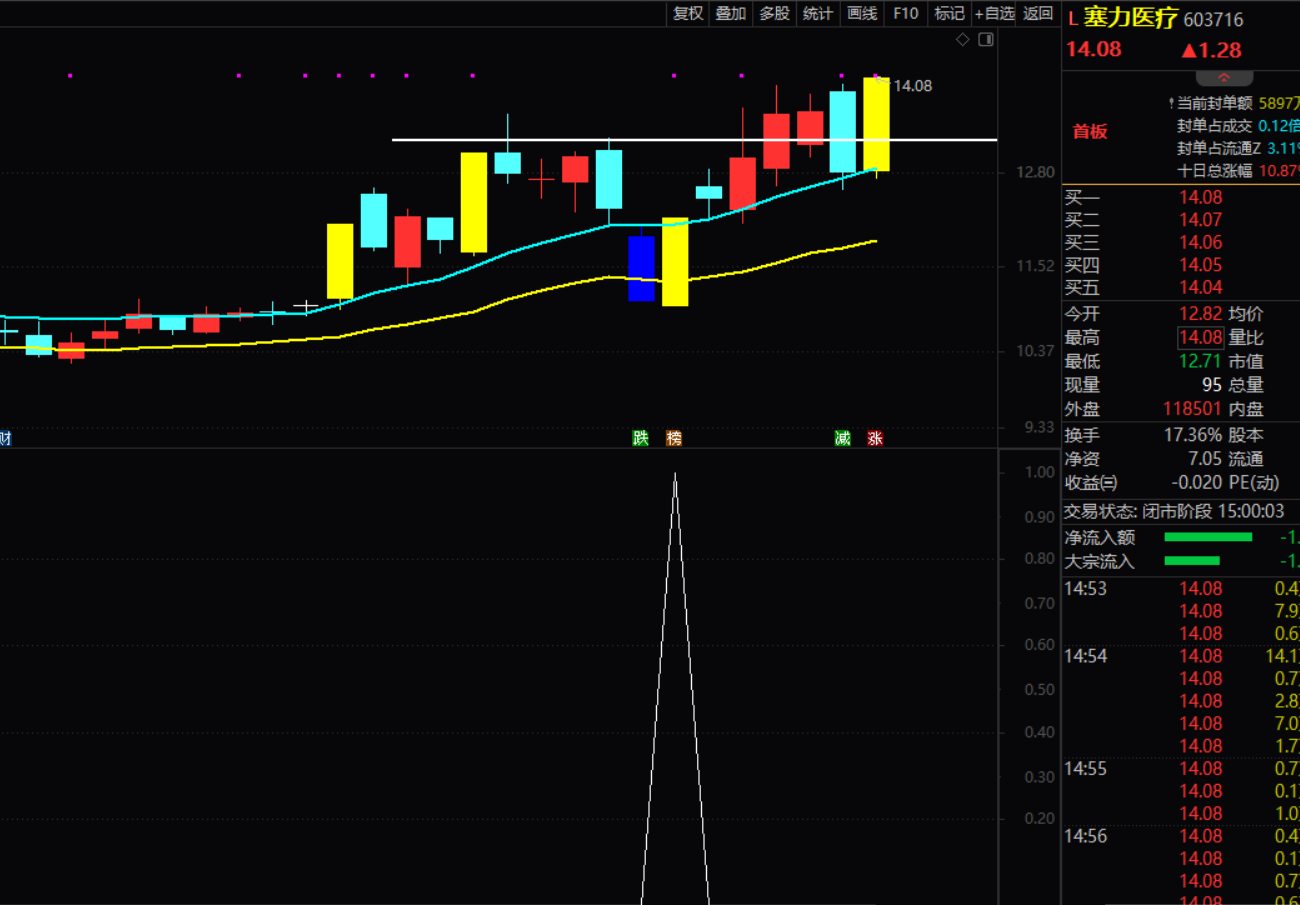Click the 返回 back button
Image resolution: width=1300 pixels, height=905 pixels.
[x=1039, y=13]
